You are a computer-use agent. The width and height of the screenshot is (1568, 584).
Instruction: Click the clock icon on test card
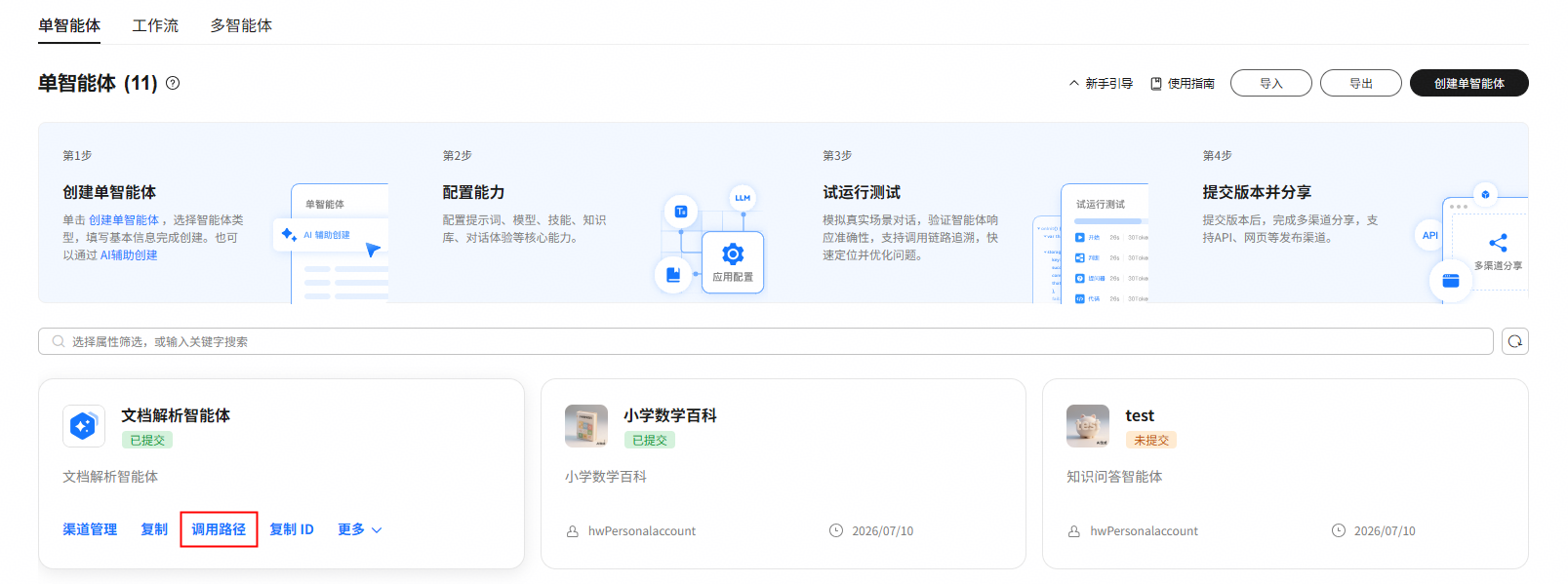[1339, 530]
